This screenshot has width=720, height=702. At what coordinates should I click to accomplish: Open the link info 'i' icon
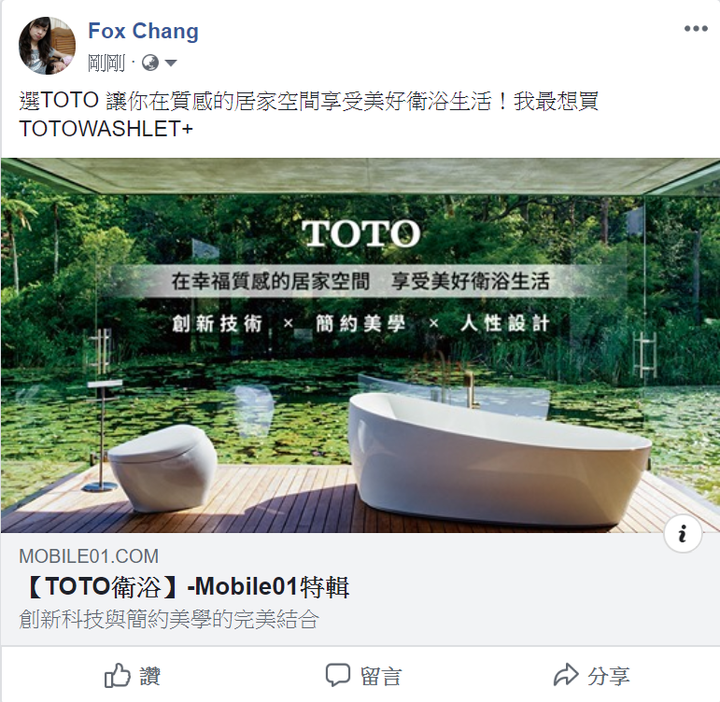[x=683, y=534]
